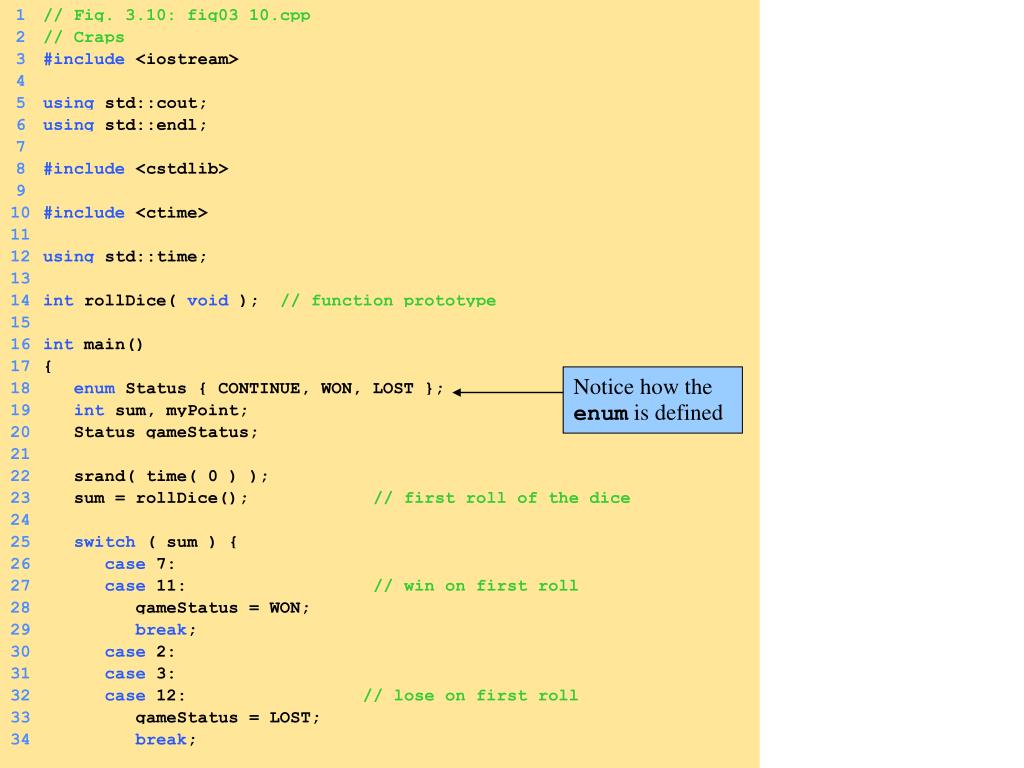Screen dimensions: 1024x768
Task: Click 'case 12:' label
Action: point(145,696)
